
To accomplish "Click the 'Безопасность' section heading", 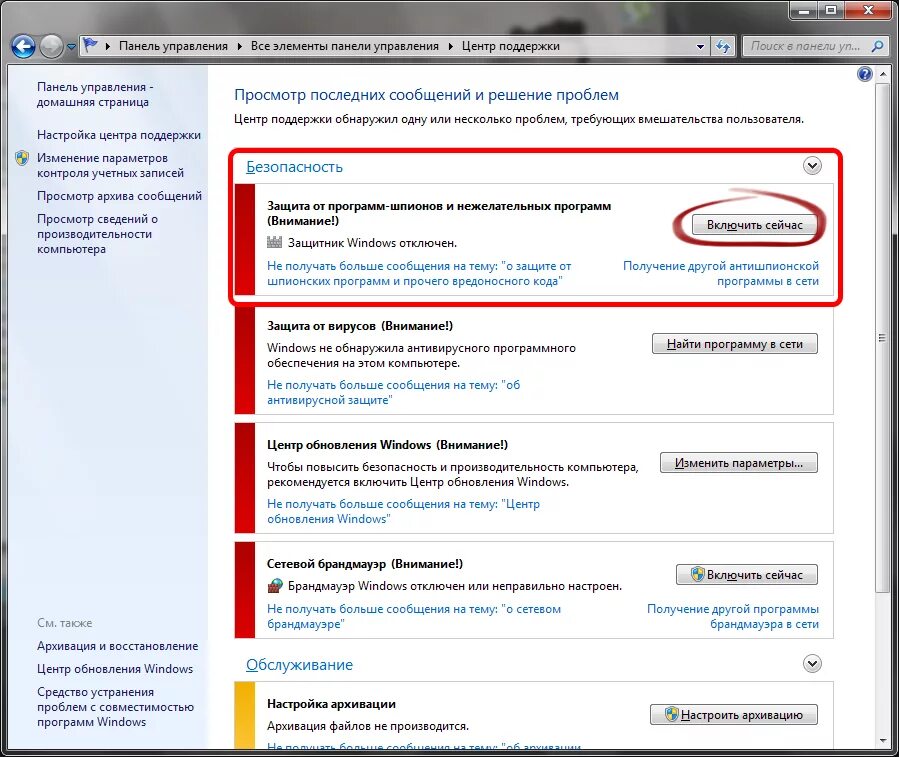I will click(x=294, y=167).
